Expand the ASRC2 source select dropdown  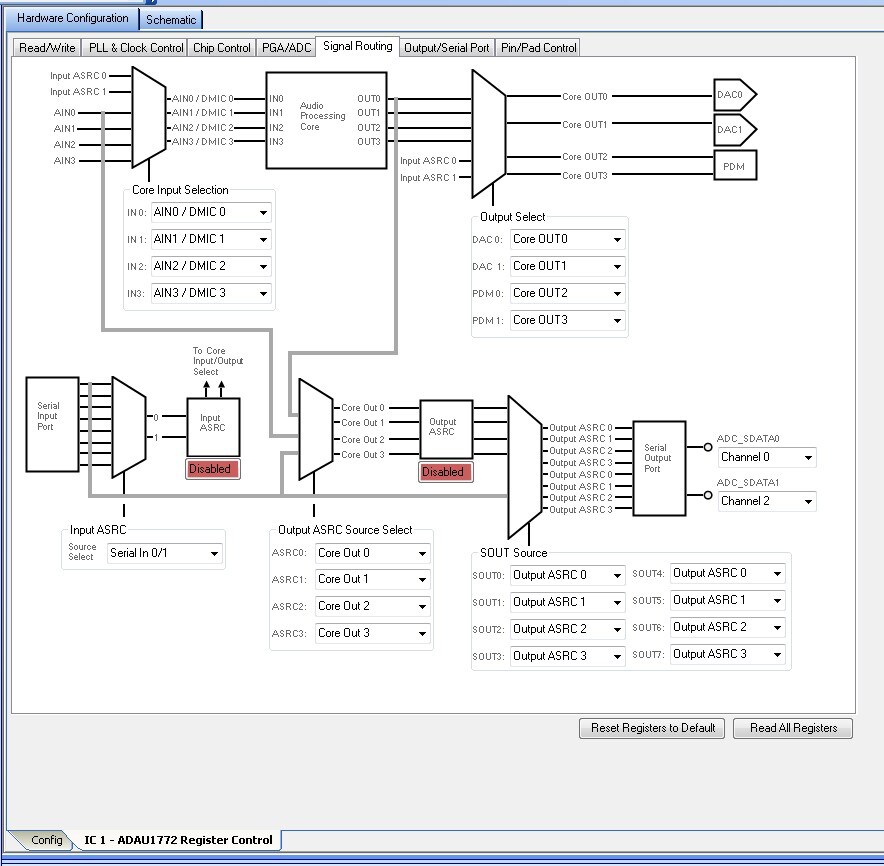point(373,606)
